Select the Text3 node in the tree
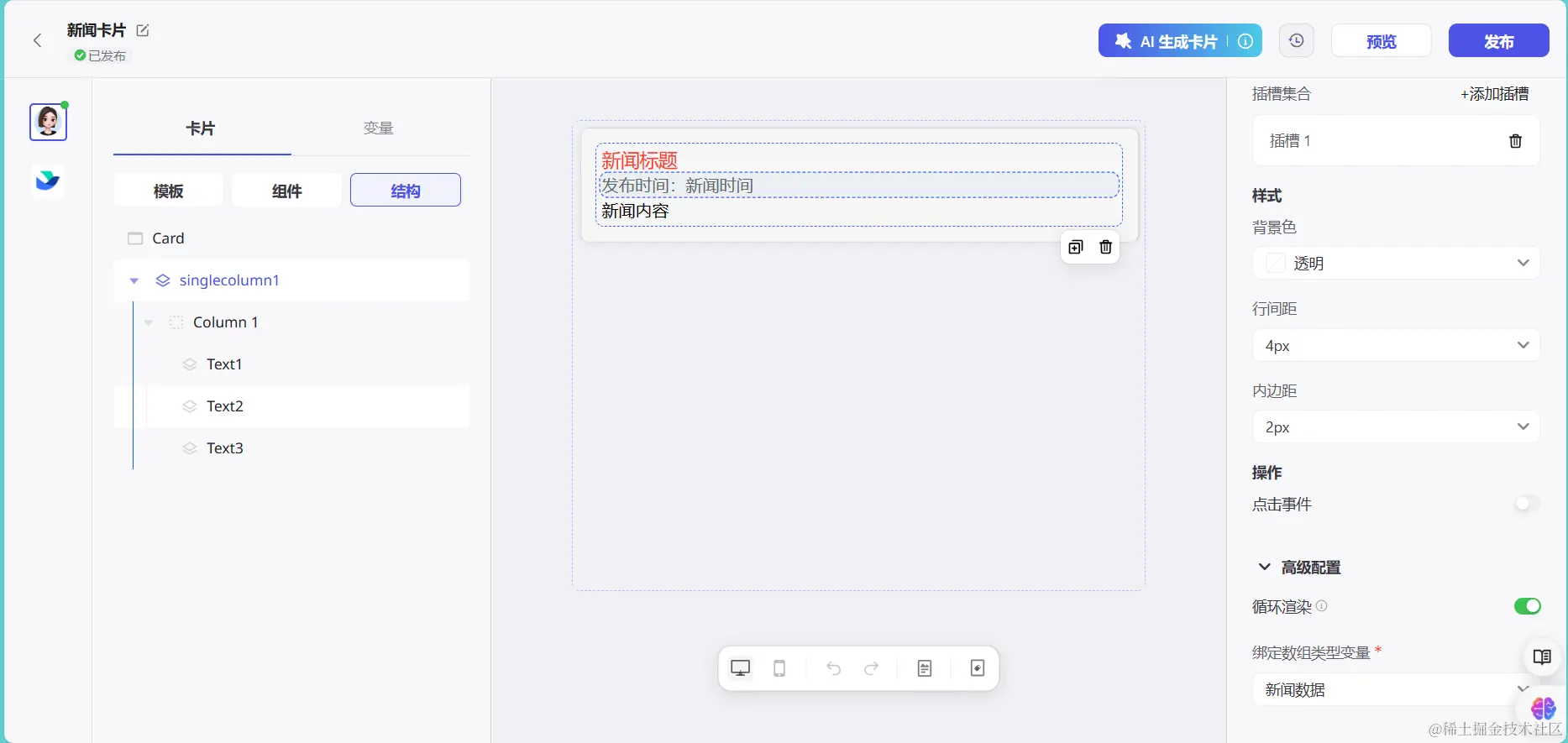This screenshot has height=743, width=1568. click(291, 448)
